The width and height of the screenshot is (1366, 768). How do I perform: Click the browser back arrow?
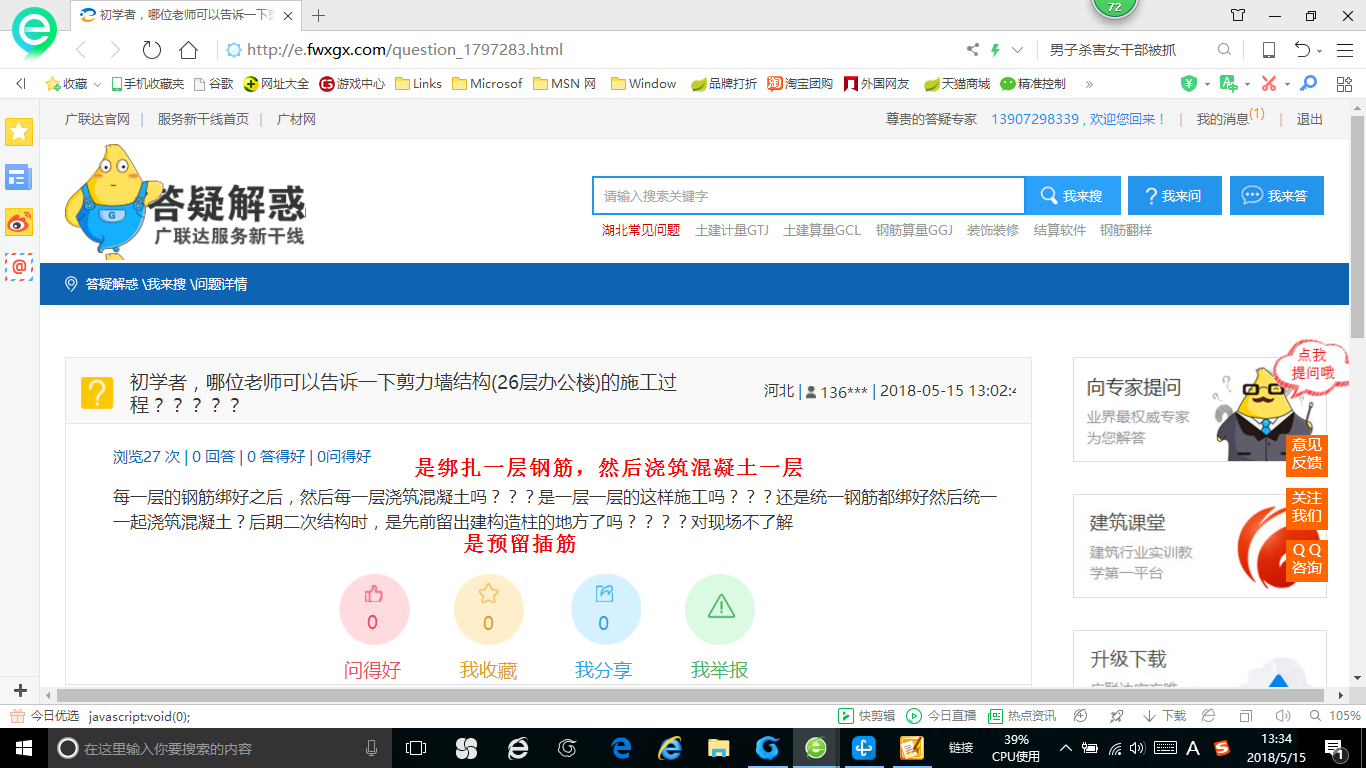81,50
